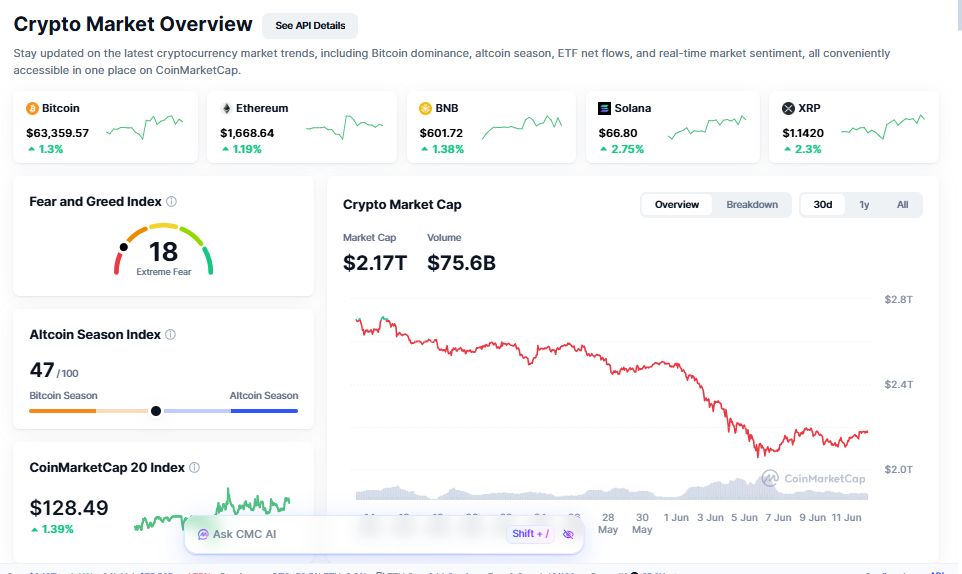This screenshot has height=574, width=962.
Task: Open the Altcoin Season Index info icon
Action: [171, 335]
